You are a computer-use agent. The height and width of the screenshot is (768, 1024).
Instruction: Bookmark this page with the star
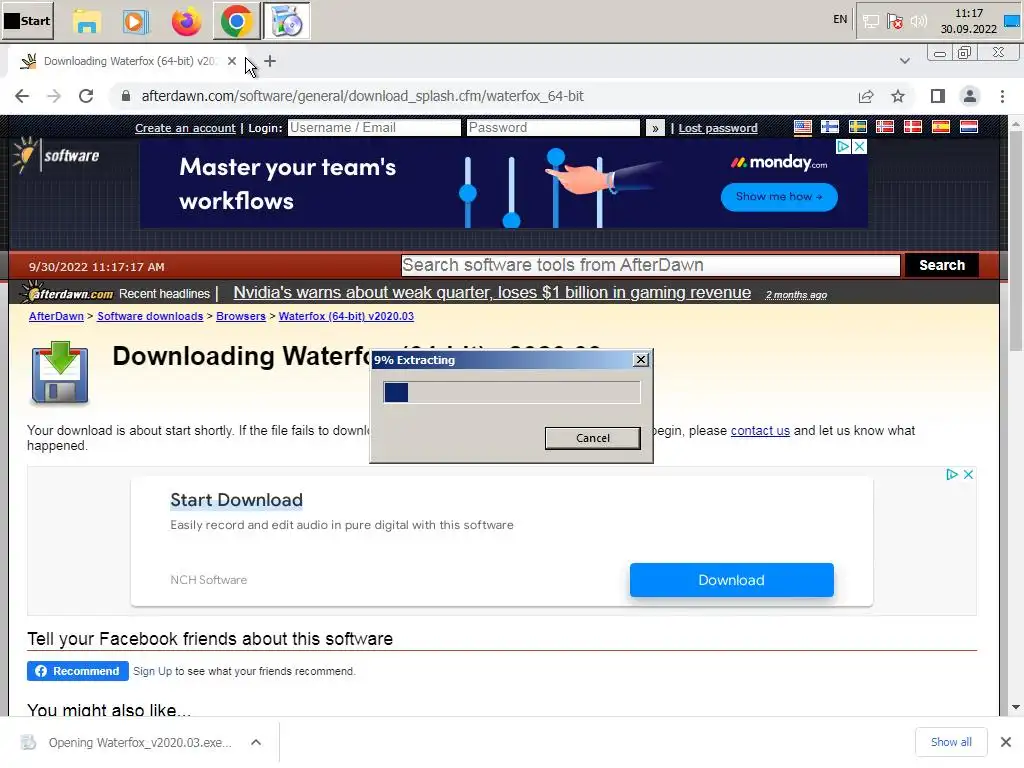(898, 96)
